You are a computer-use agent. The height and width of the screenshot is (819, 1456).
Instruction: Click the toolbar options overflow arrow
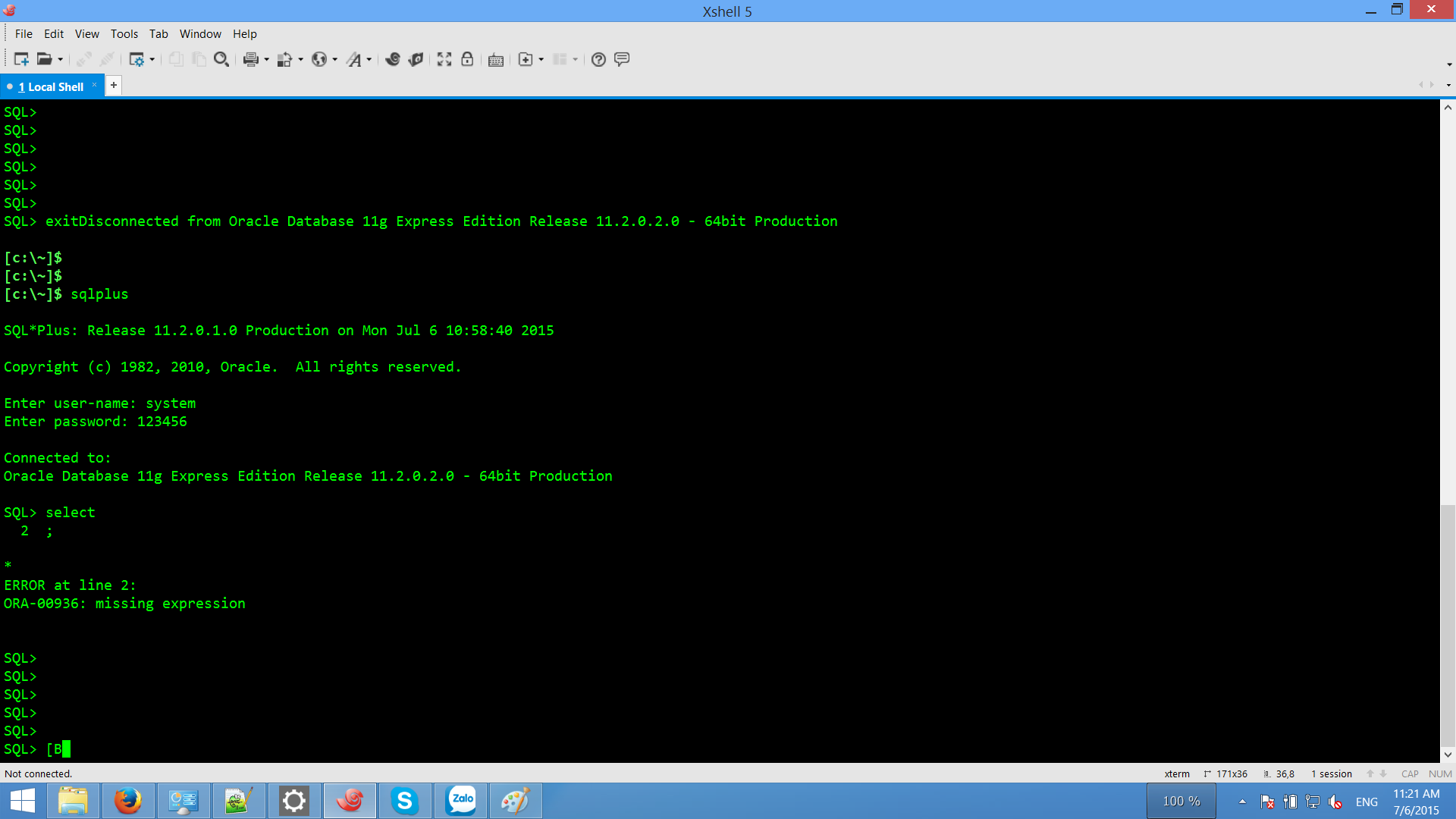[x=1449, y=64]
